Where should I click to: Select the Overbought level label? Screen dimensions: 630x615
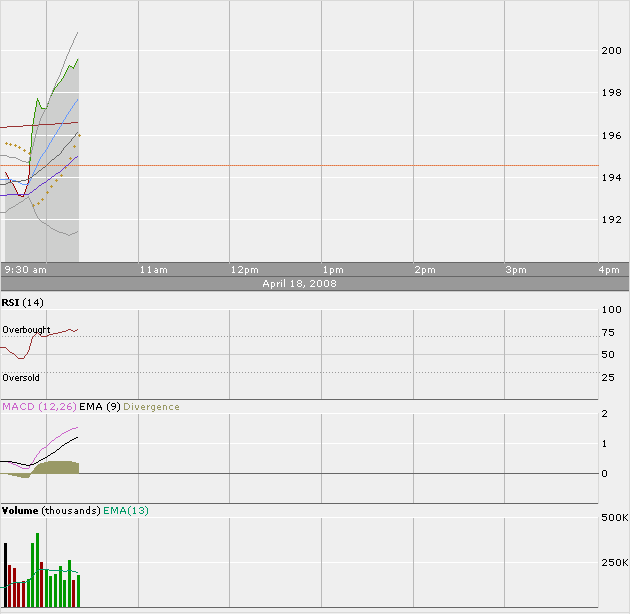pos(26,329)
